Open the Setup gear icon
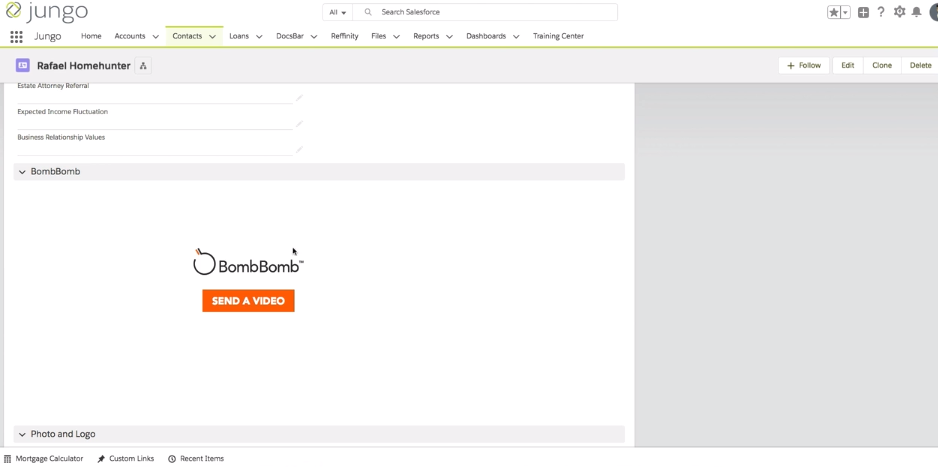938x467 pixels. [899, 12]
